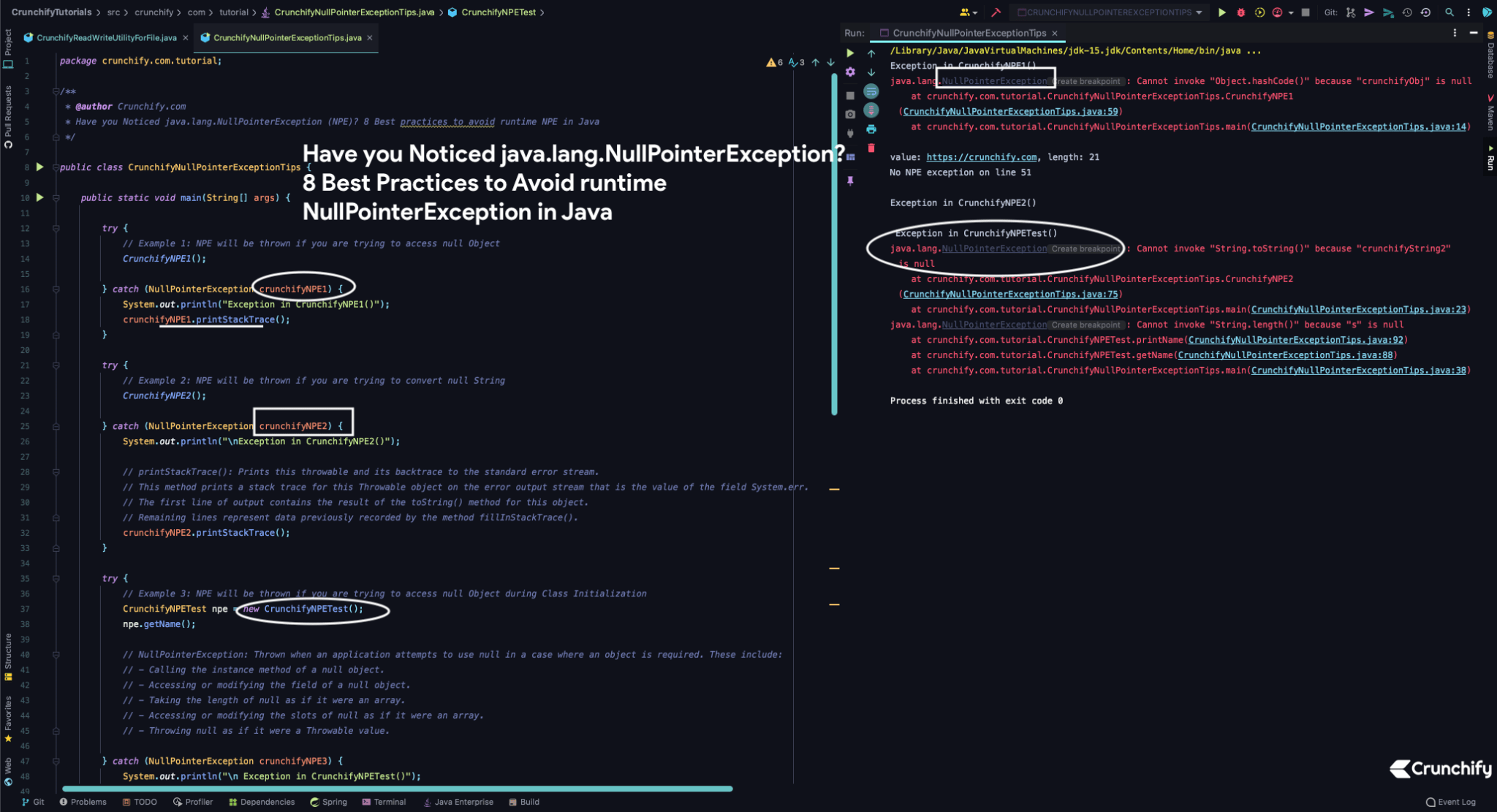The width and height of the screenshot is (1497, 812).
Task: Toggle Scroll to End in console
Action: point(871,110)
